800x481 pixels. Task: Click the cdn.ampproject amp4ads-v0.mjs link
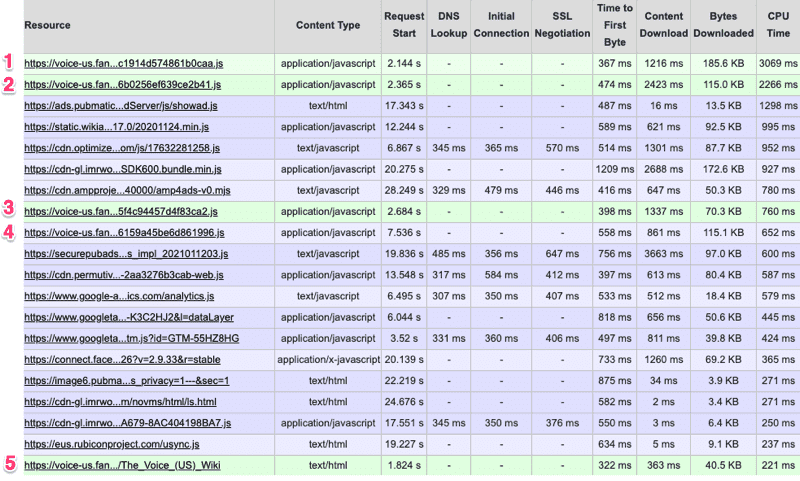127,191
